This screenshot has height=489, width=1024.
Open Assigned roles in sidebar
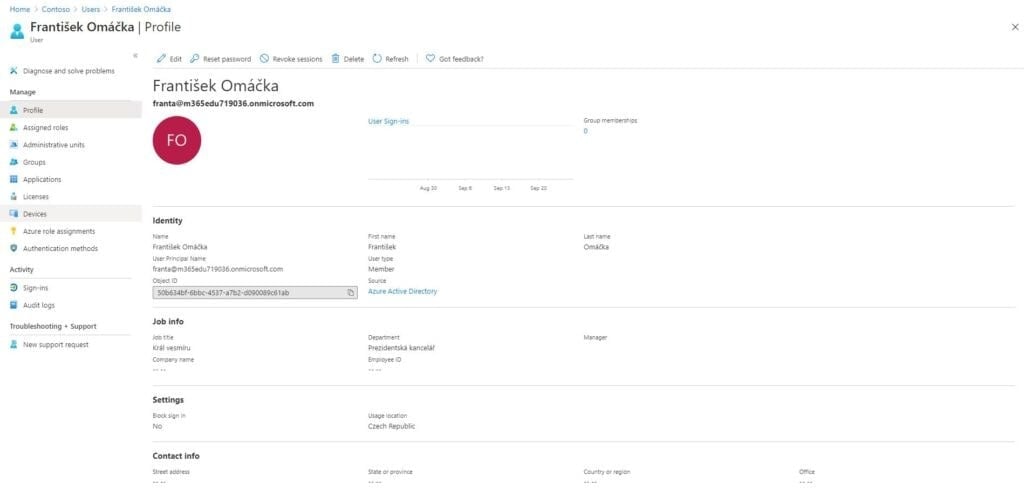click(45, 128)
